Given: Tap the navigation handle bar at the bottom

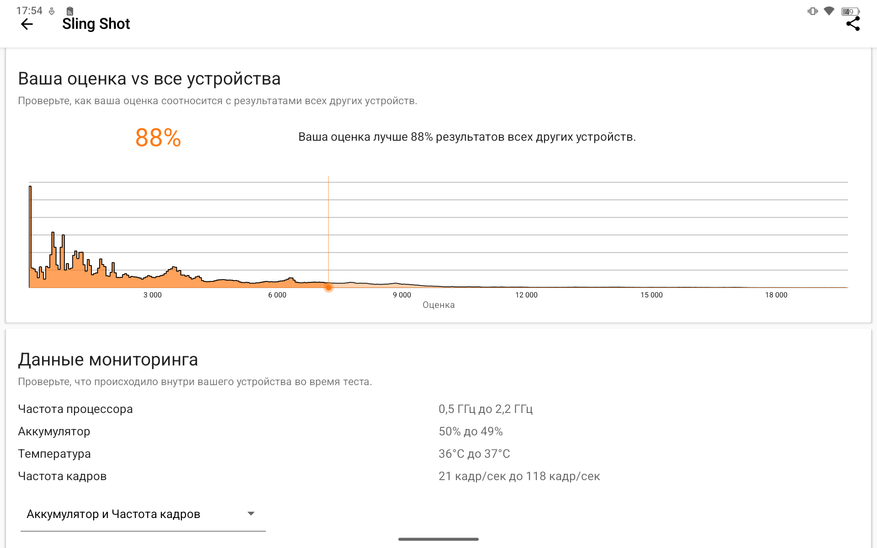Looking at the screenshot, I should (x=438, y=539).
